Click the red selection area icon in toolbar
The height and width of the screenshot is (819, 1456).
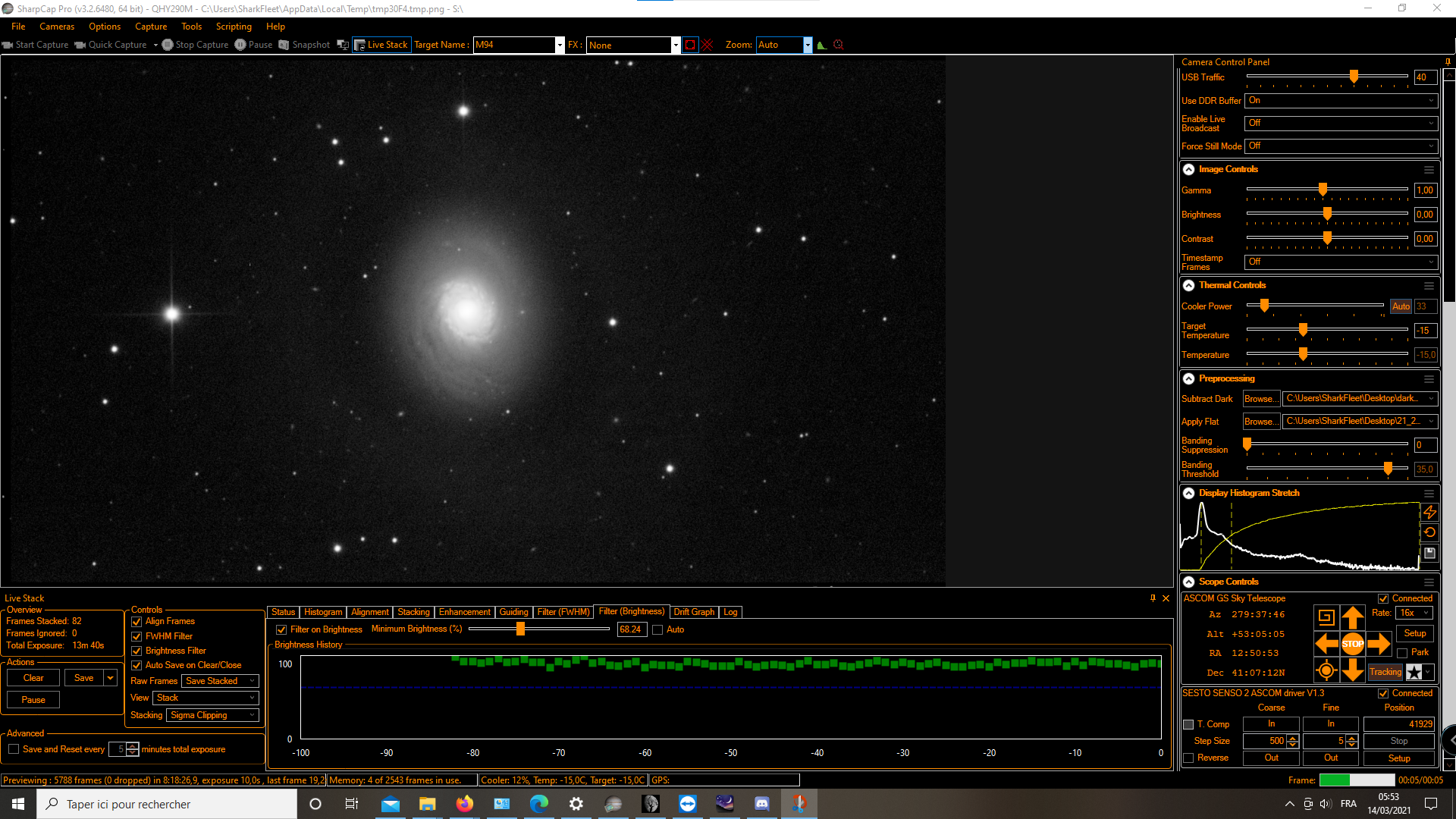click(690, 45)
